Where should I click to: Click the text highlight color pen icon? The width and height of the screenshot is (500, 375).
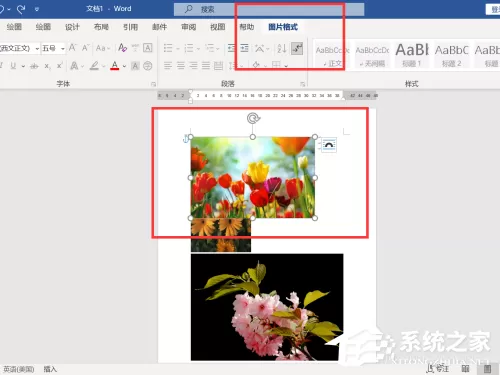pyautogui.click(x=94, y=66)
